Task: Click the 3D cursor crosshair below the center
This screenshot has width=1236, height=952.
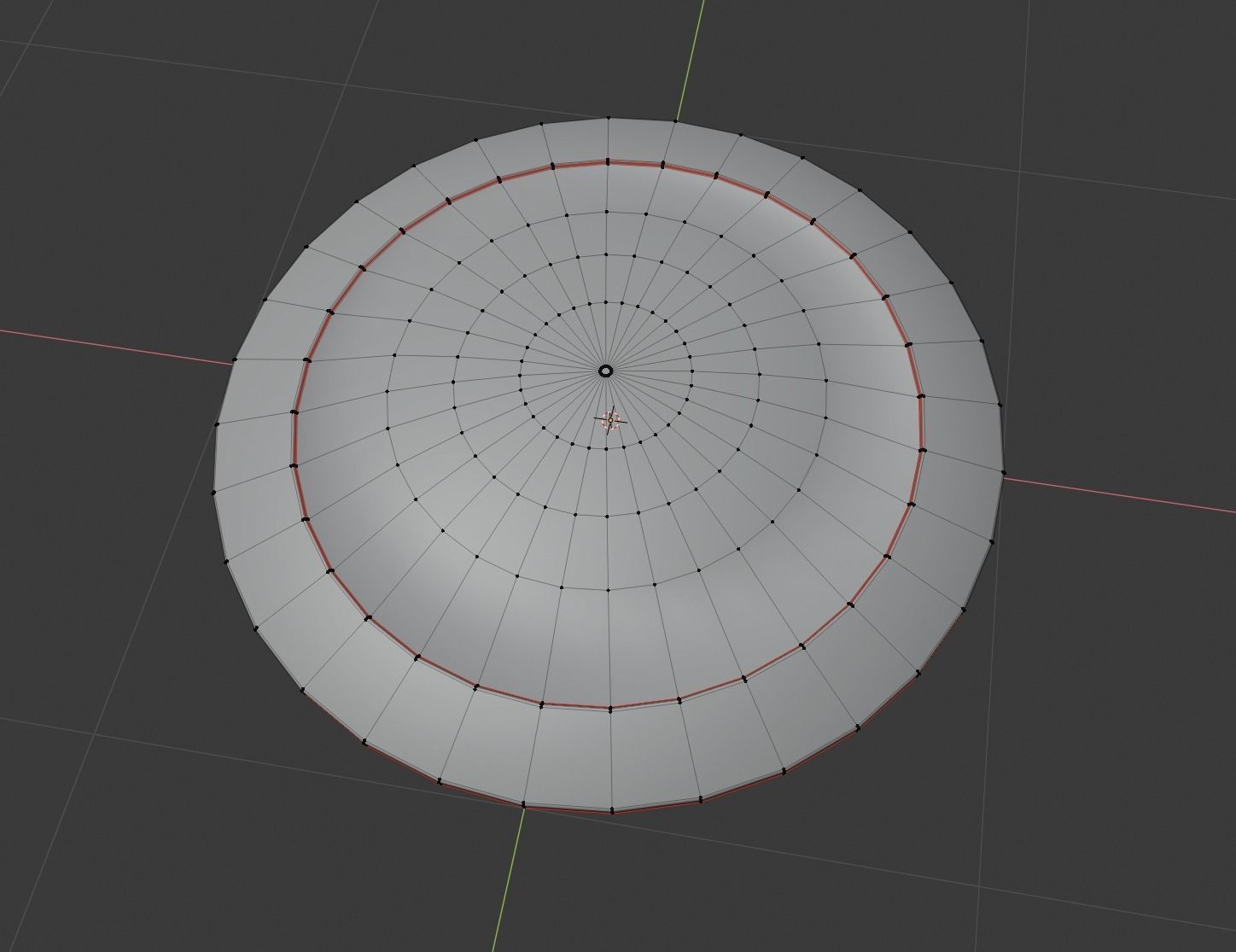Action: [610, 419]
